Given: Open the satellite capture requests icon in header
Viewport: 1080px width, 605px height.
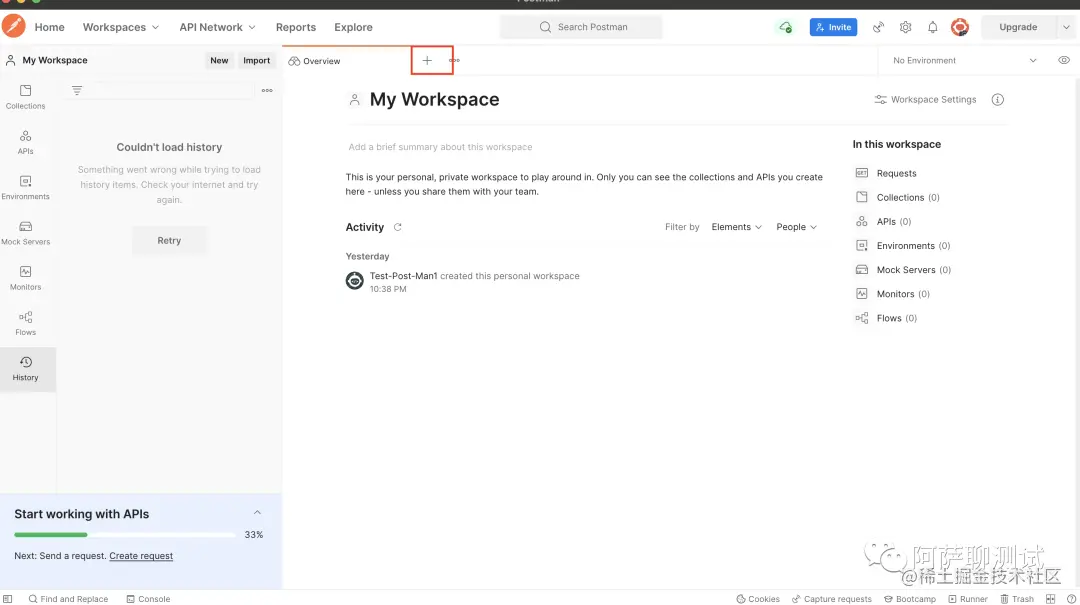Looking at the screenshot, I should point(878,27).
